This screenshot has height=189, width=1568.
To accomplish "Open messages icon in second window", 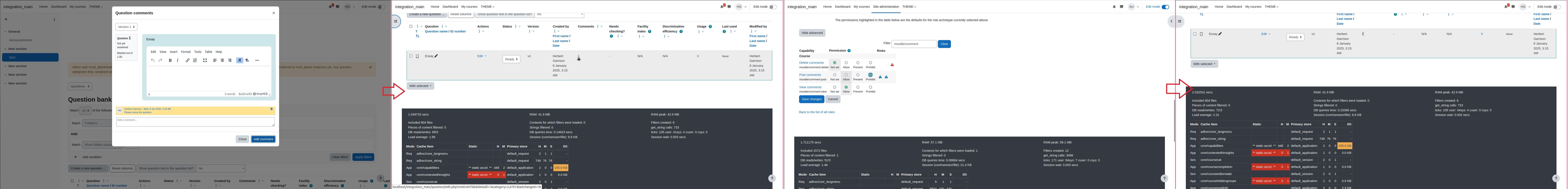I will [729, 7].
